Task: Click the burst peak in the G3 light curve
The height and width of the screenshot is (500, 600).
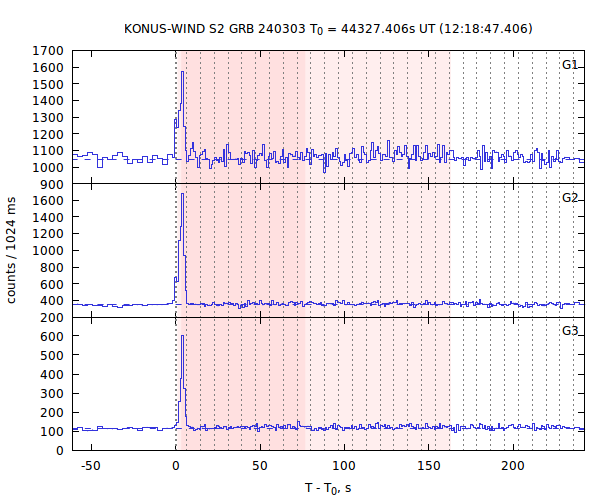Action: coord(183,336)
